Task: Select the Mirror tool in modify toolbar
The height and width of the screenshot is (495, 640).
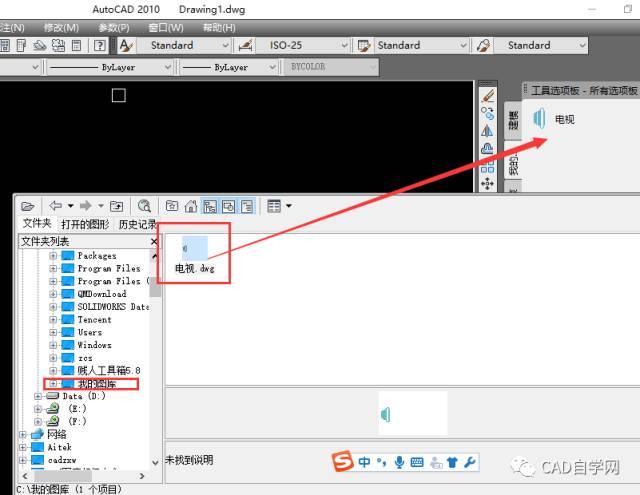Action: [x=487, y=131]
